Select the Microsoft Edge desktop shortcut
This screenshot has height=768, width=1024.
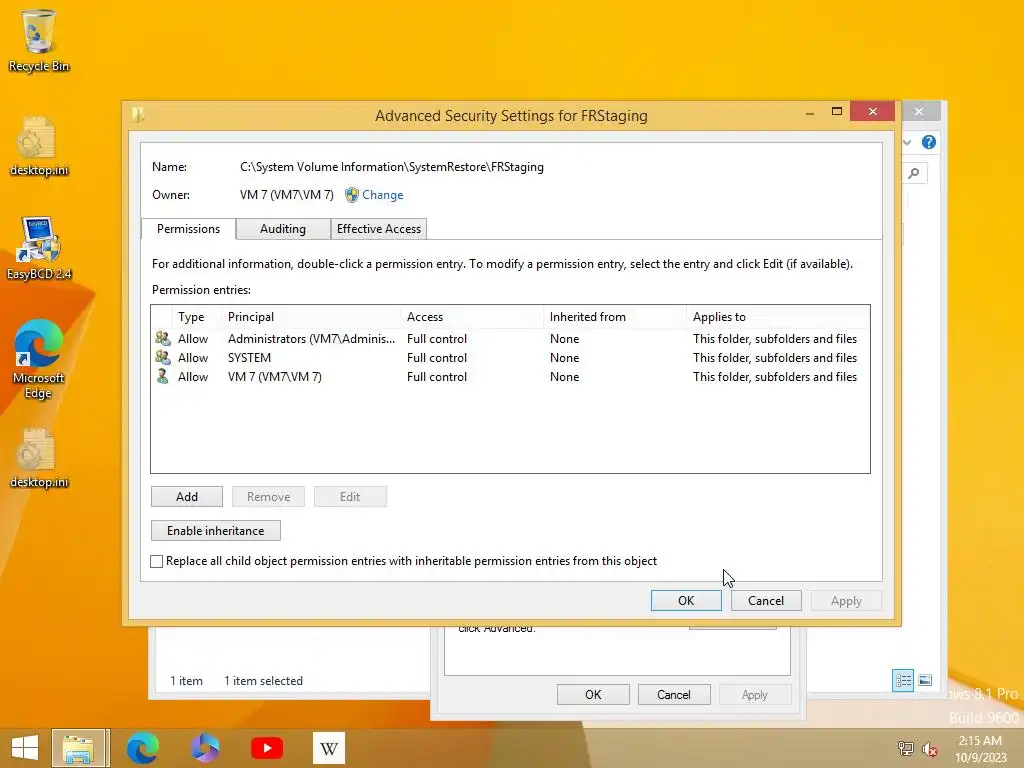(38, 359)
